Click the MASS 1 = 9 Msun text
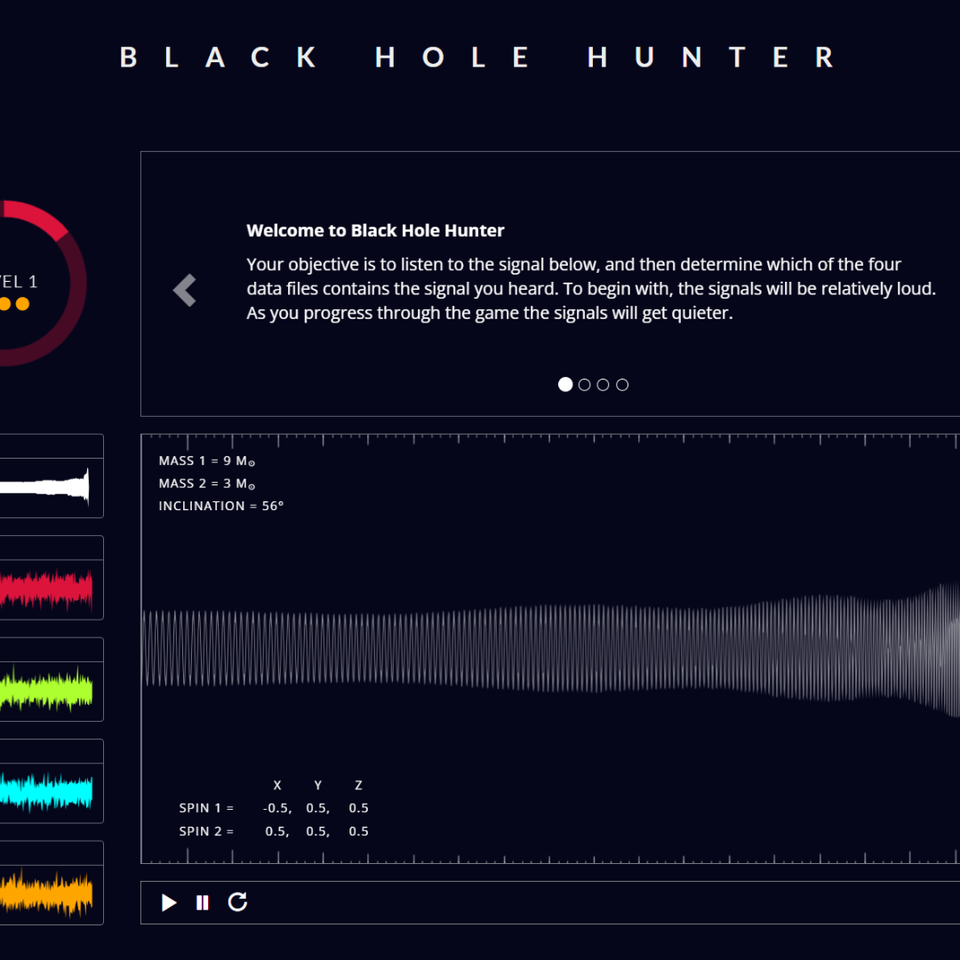Viewport: 960px width, 960px height. (x=206, y=461)
